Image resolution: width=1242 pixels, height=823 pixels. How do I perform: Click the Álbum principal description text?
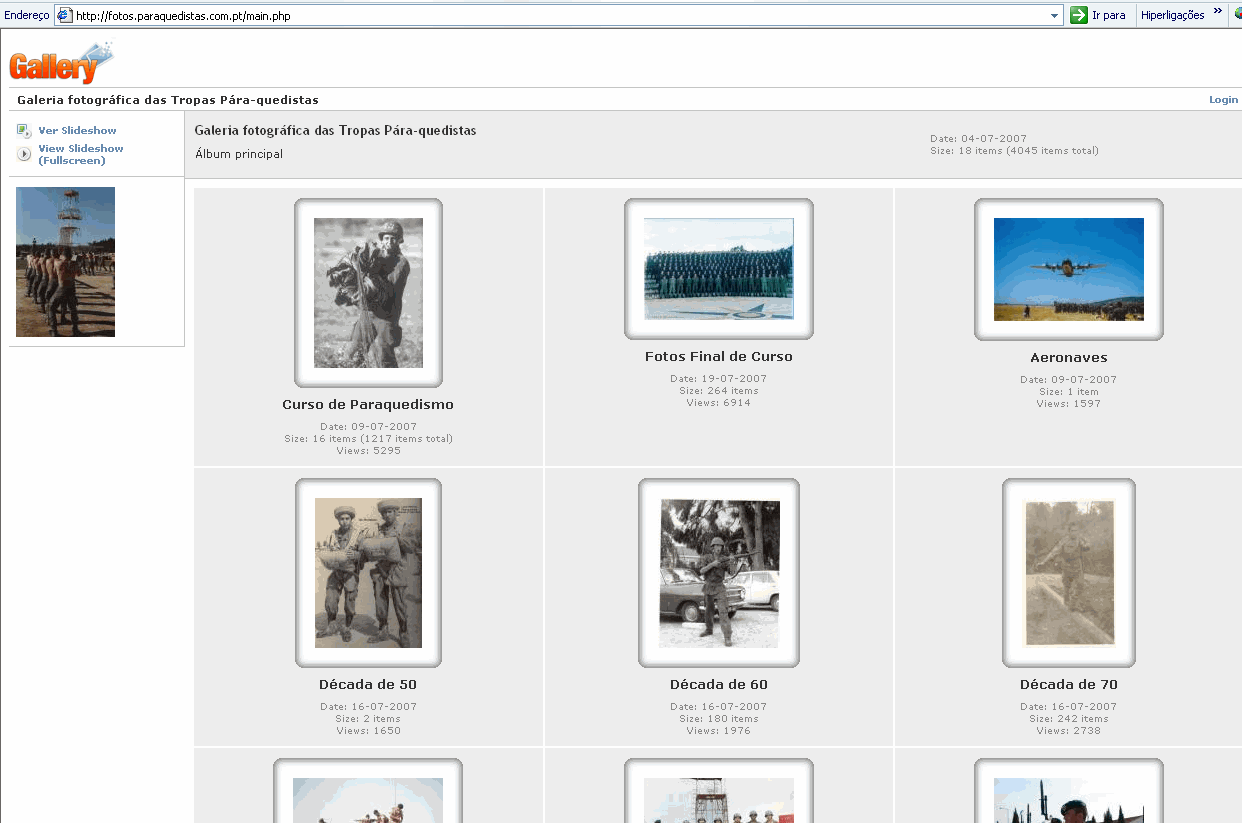pos(239,154)
